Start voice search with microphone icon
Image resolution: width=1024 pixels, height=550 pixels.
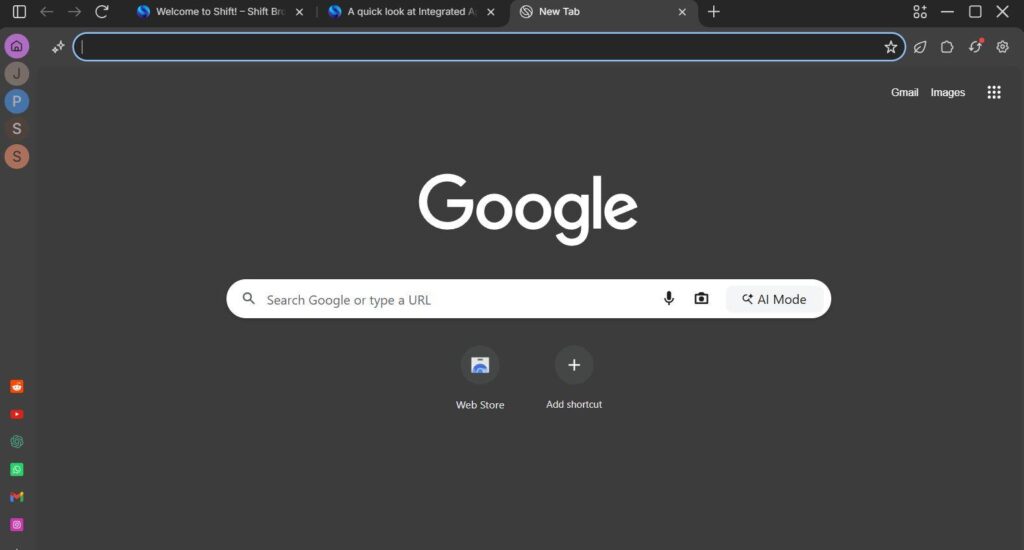669,299
